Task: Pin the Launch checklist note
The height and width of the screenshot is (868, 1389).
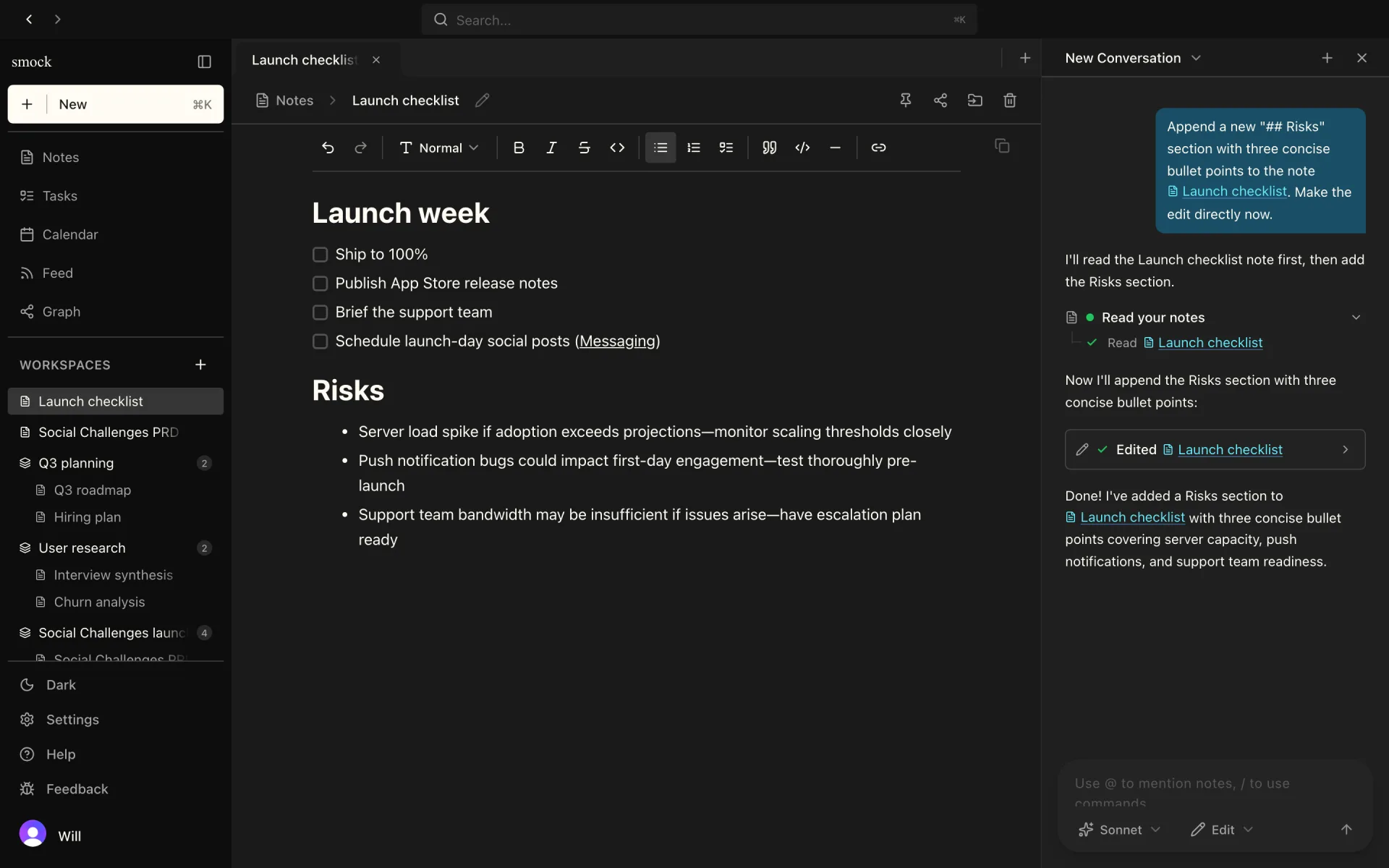Action: tap(905, 101)
